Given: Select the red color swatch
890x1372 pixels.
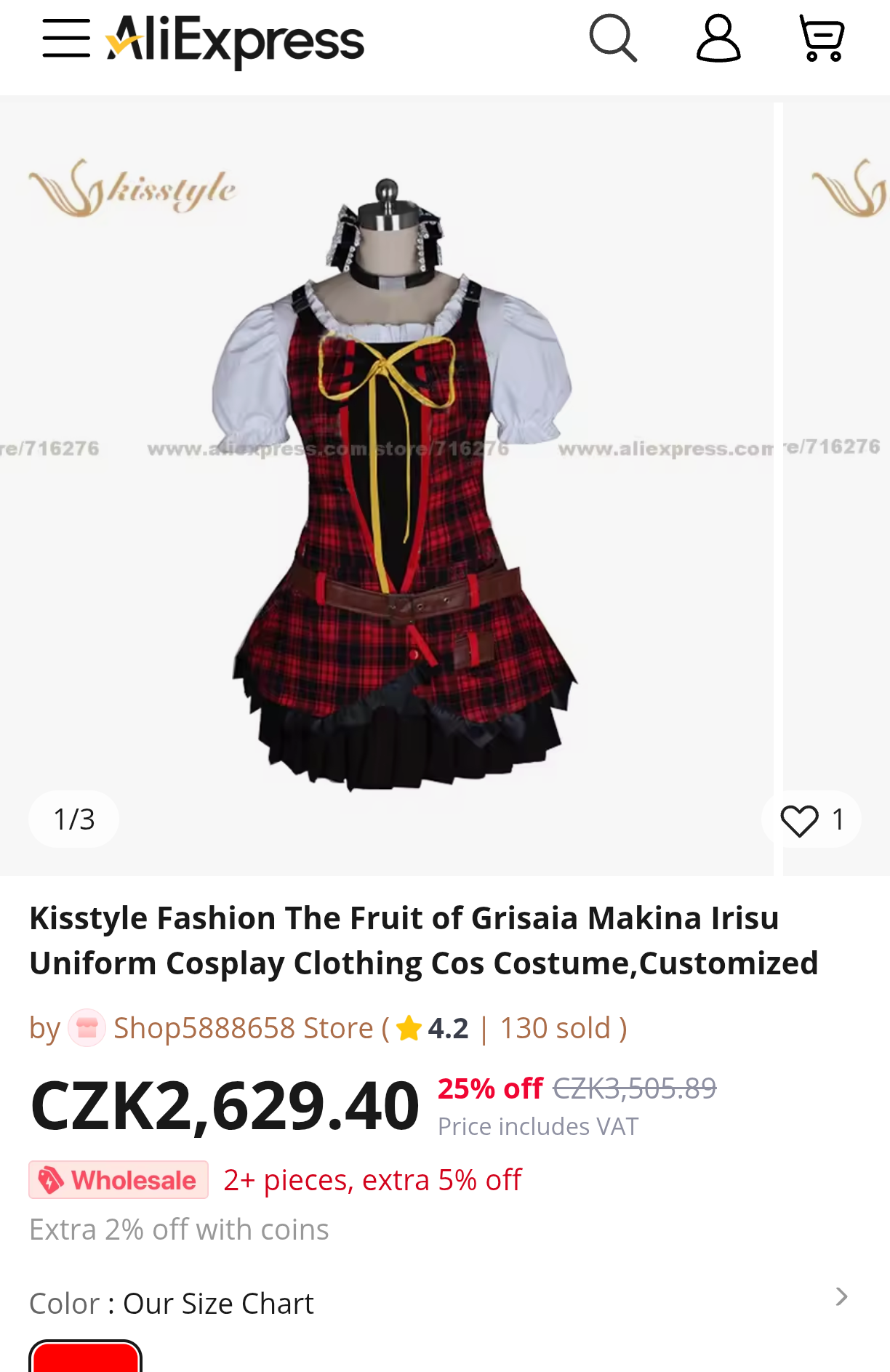Looking at the screenshot, I should coord(85,1356).
